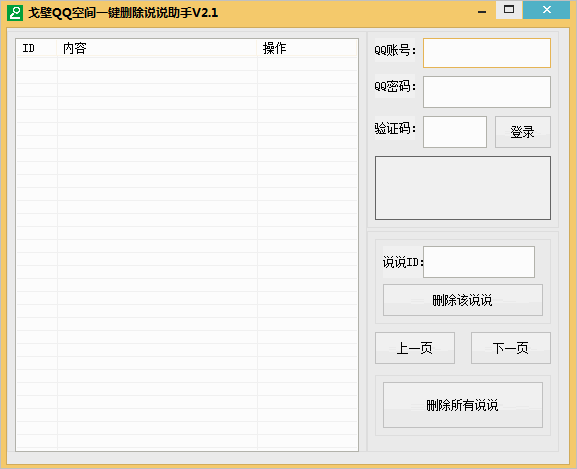The image size is (577, 469).
Task: Maximize the window
Action: click(509, 10)
